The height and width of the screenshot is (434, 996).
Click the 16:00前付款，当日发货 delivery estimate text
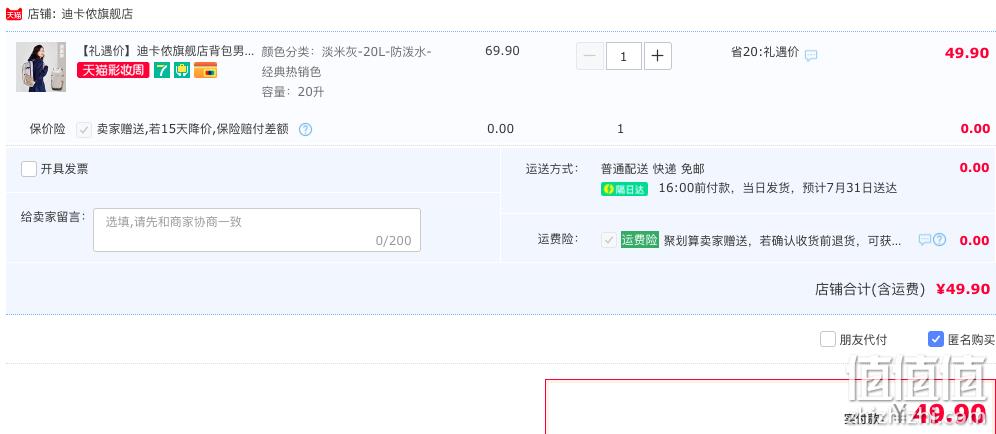pos(777,189)
